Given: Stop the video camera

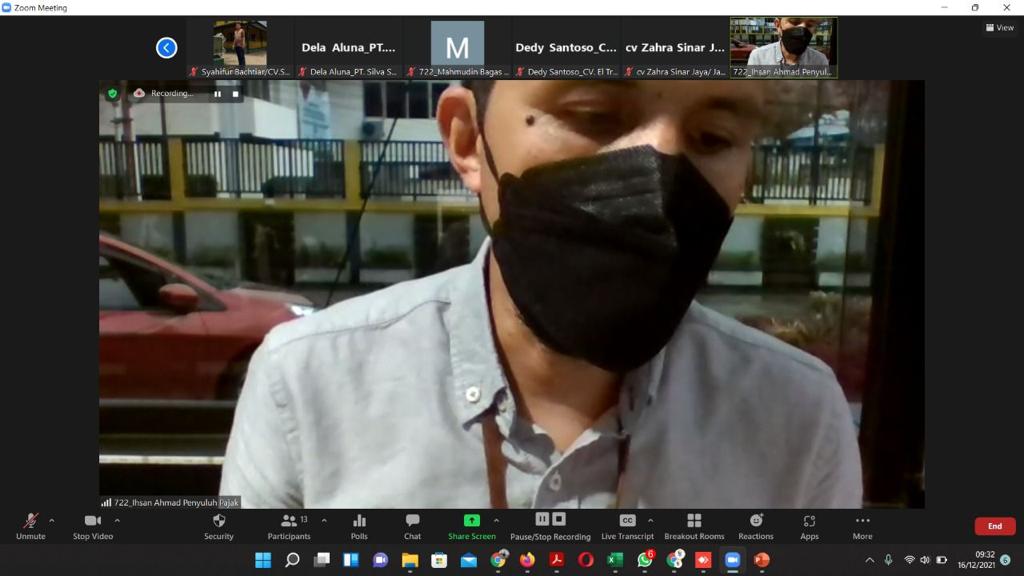Looking at the screenshot, I should 93,526.
